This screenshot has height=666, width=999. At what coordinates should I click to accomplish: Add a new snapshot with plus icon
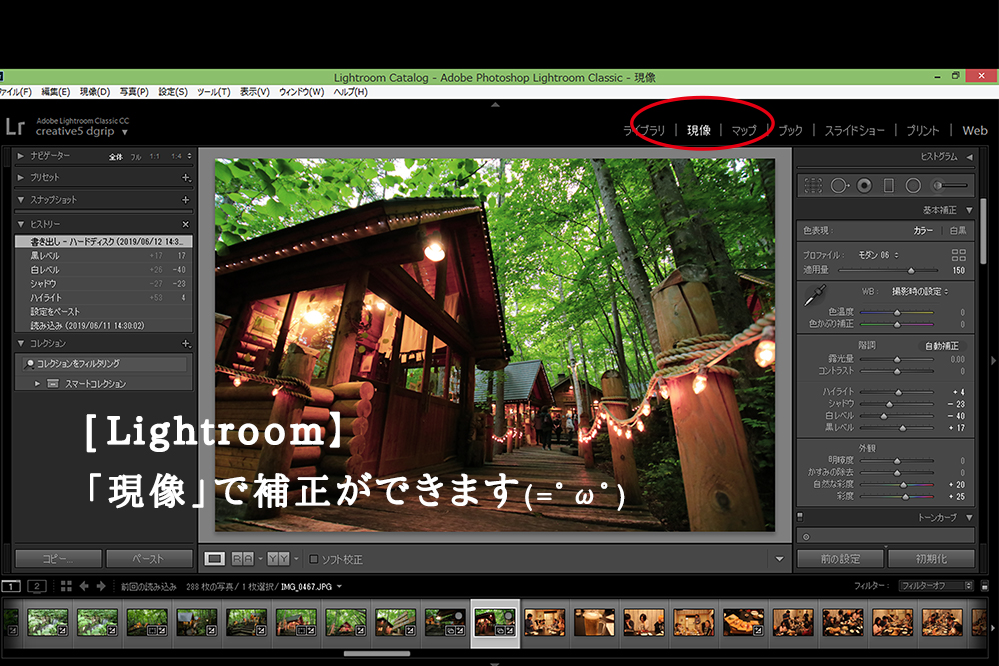186,199
